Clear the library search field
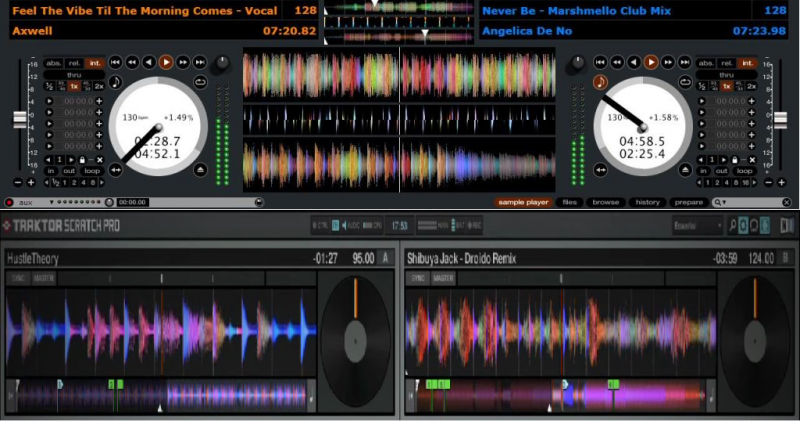 tap(787, 202)
